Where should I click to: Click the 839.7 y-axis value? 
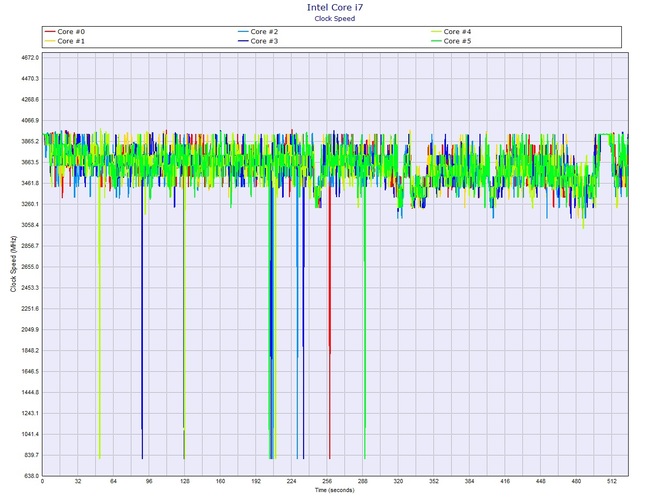tap(32, 455)
